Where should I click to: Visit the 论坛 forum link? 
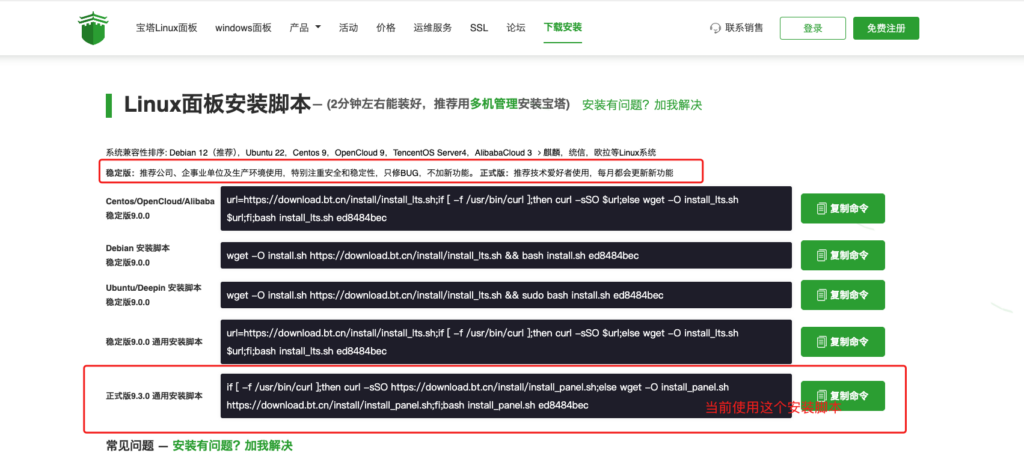pos(516,28)
